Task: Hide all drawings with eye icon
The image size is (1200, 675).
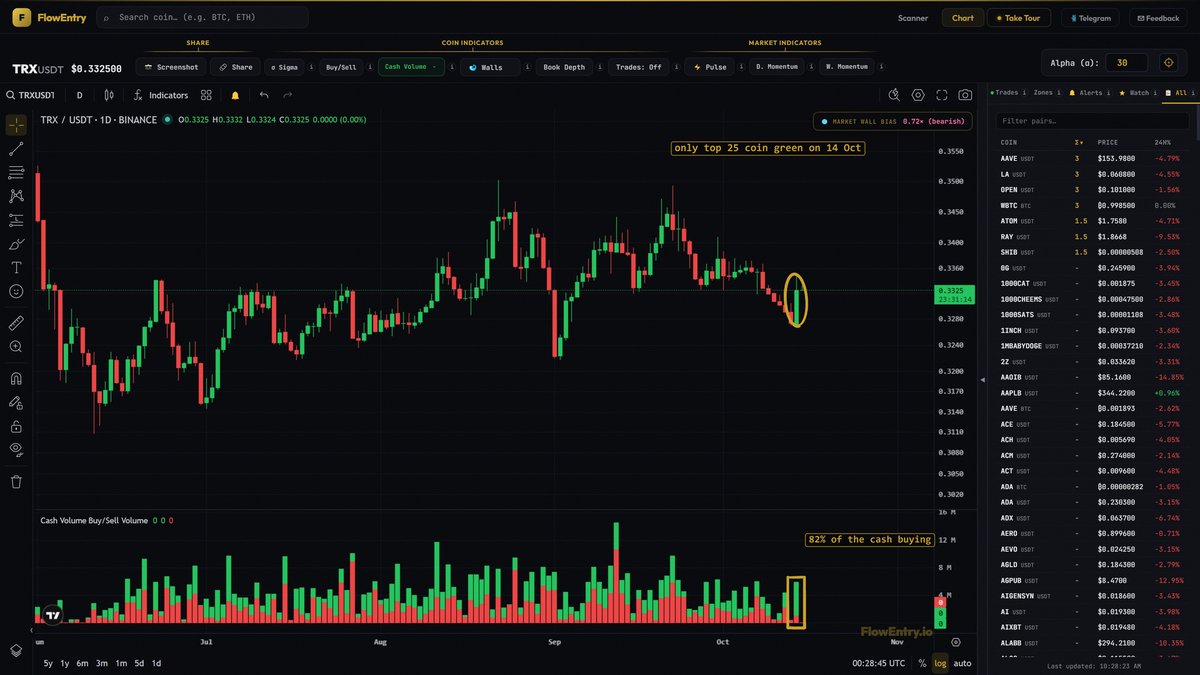Action: coord(16,449)
